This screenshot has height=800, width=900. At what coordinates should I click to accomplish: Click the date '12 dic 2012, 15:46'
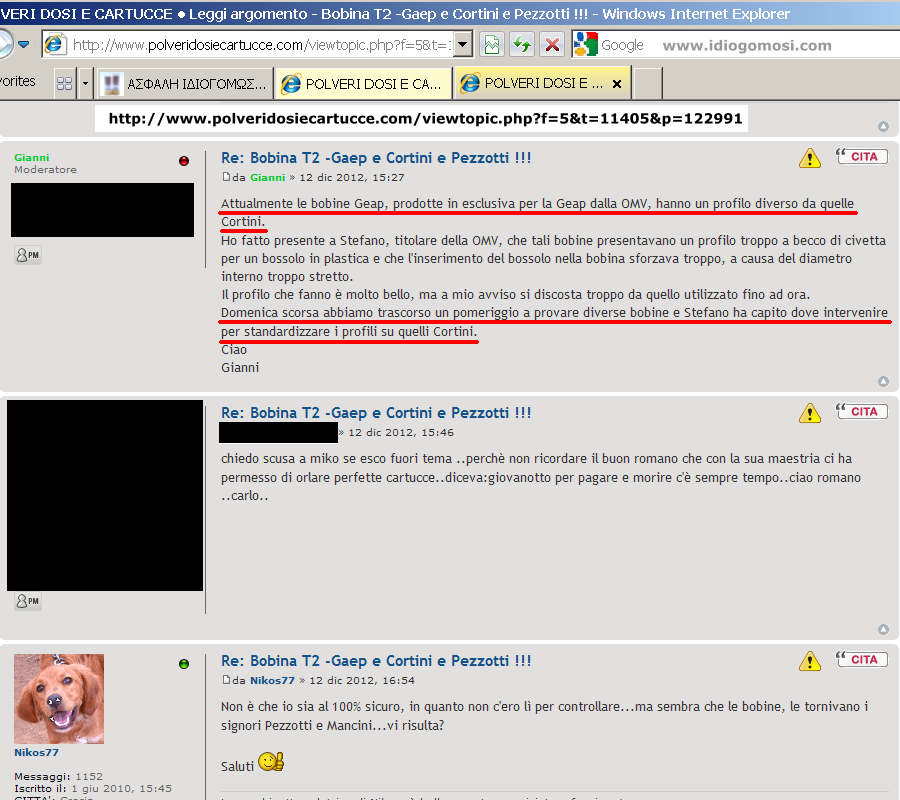[401, 432]
